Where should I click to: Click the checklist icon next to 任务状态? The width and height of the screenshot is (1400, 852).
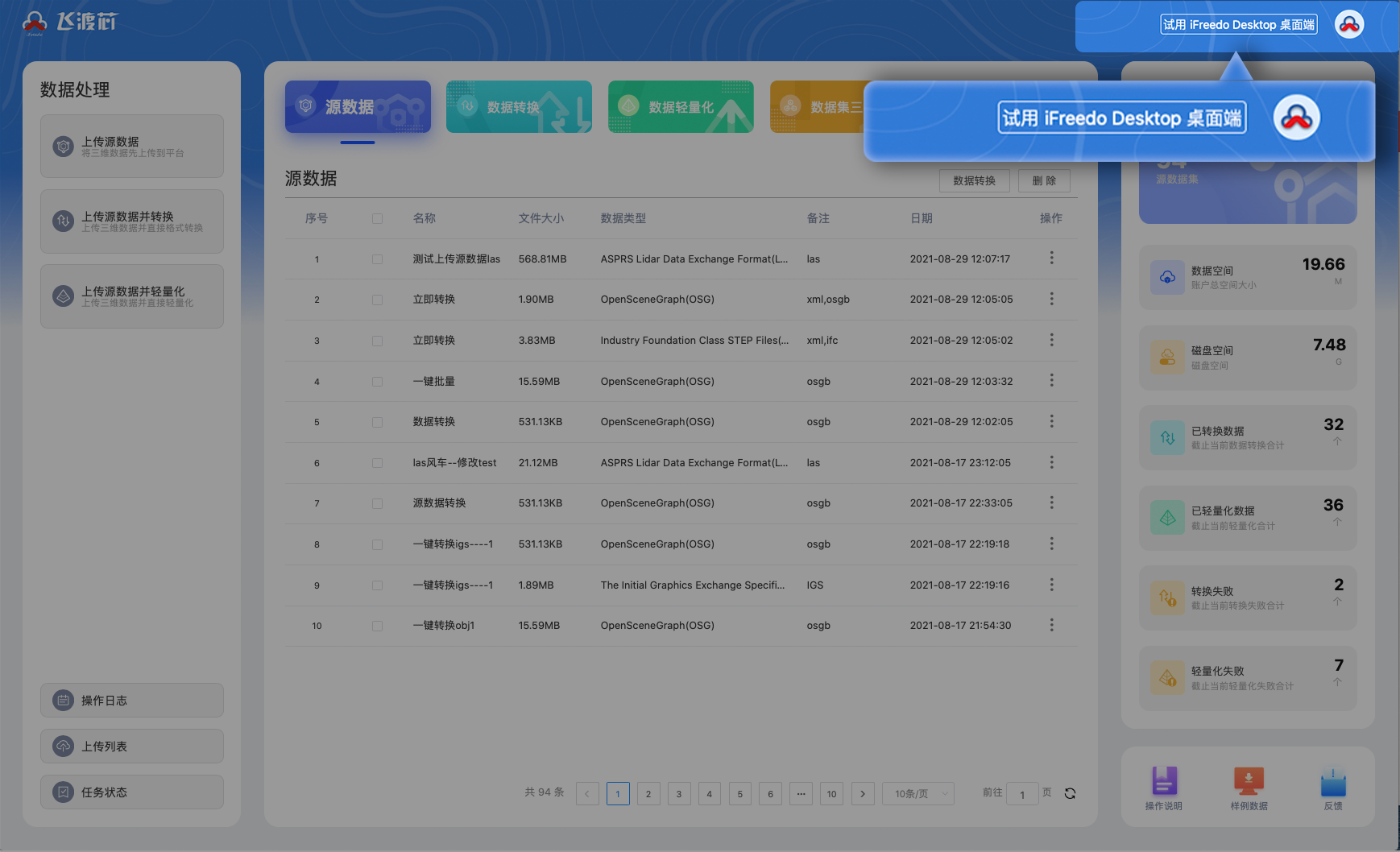pos(63,792)
